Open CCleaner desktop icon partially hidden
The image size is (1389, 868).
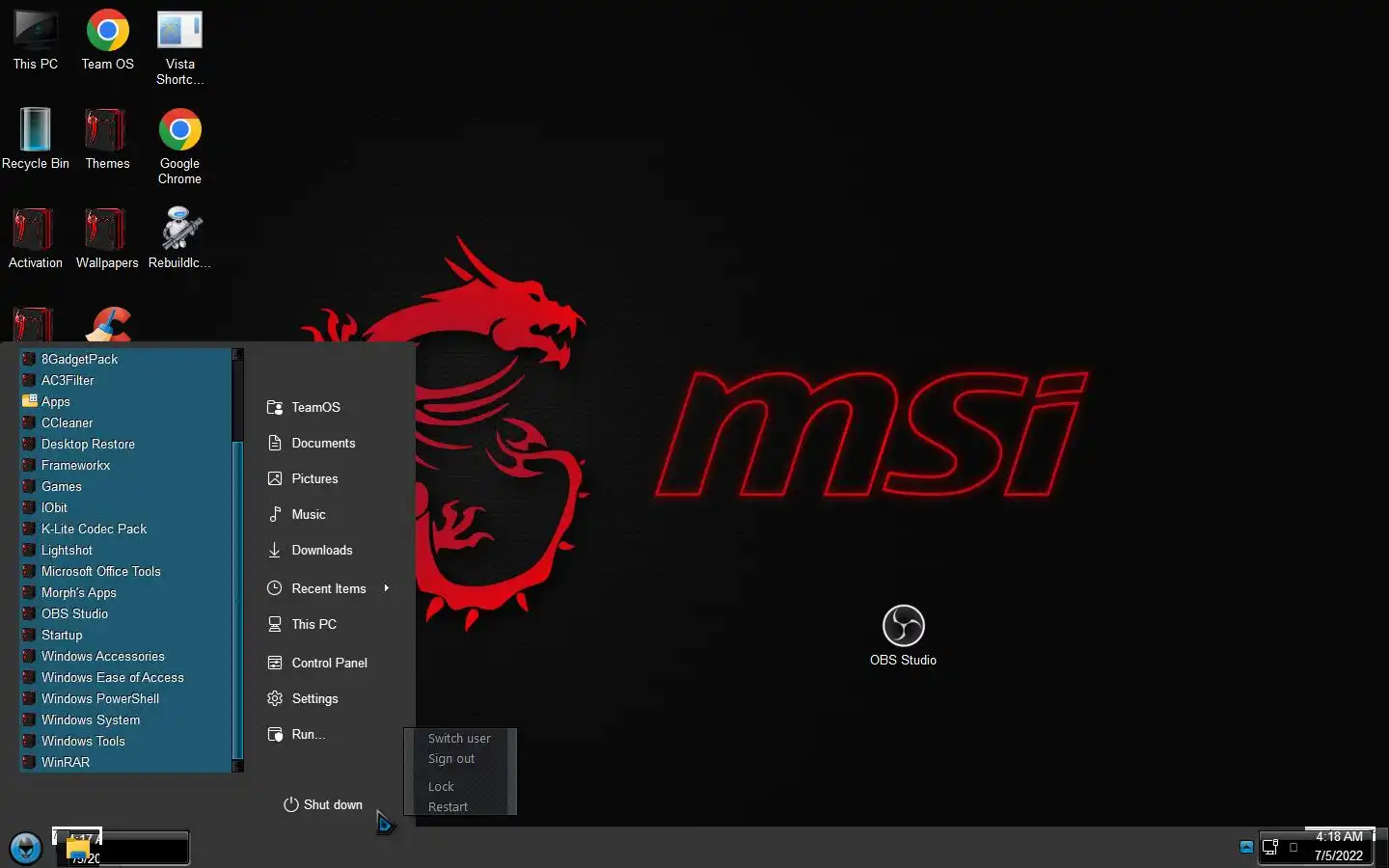pos(108,326)
